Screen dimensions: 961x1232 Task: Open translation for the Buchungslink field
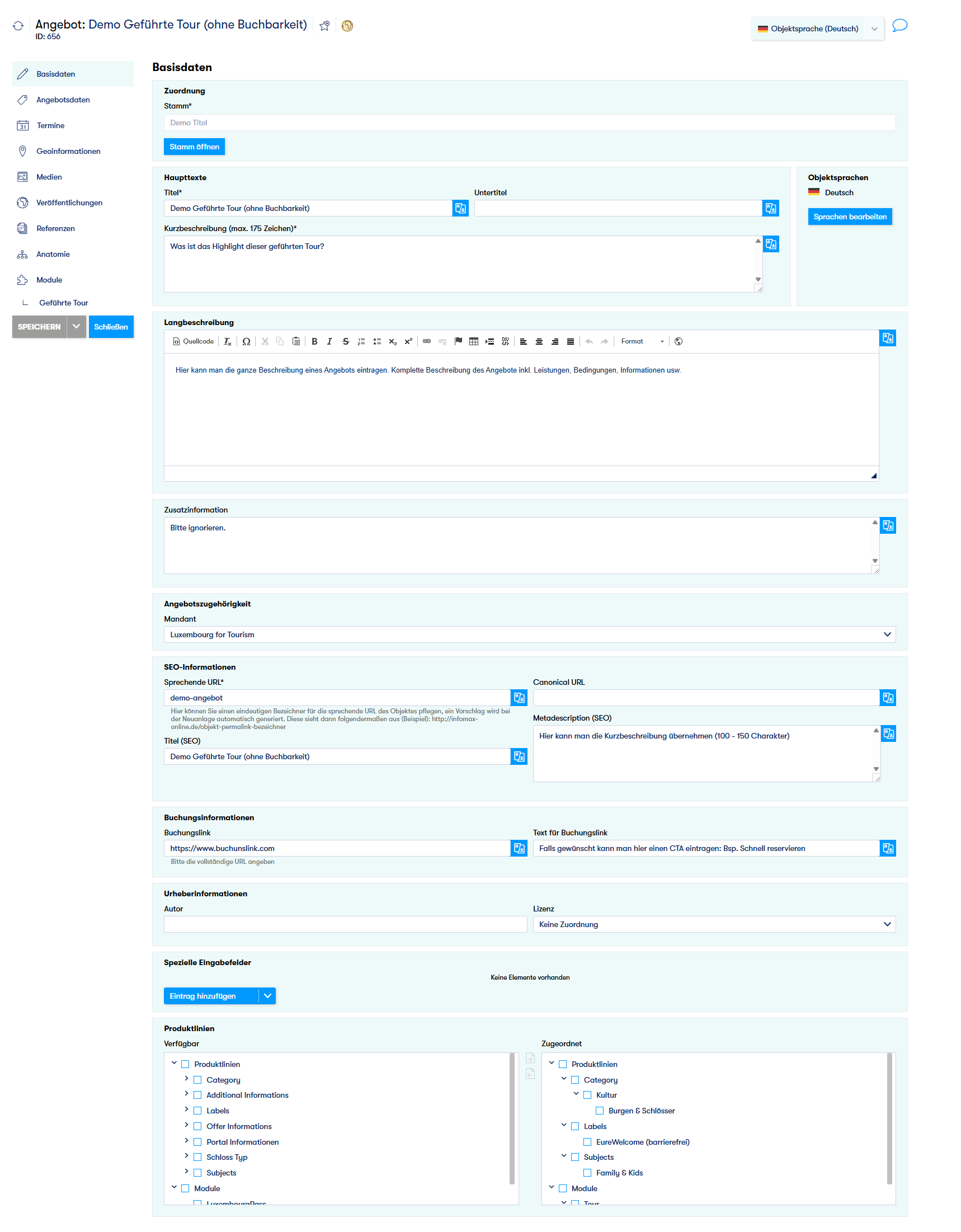519,848
